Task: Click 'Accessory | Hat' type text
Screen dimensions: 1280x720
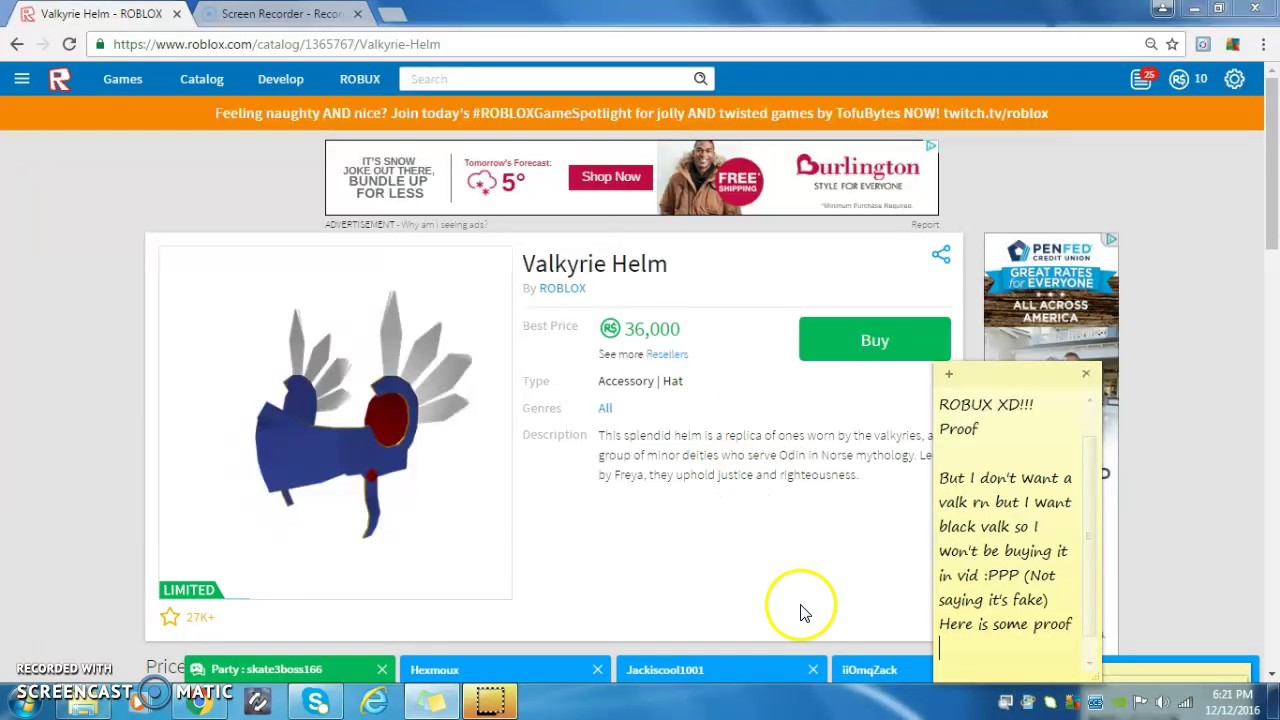Action: (640, 381)
